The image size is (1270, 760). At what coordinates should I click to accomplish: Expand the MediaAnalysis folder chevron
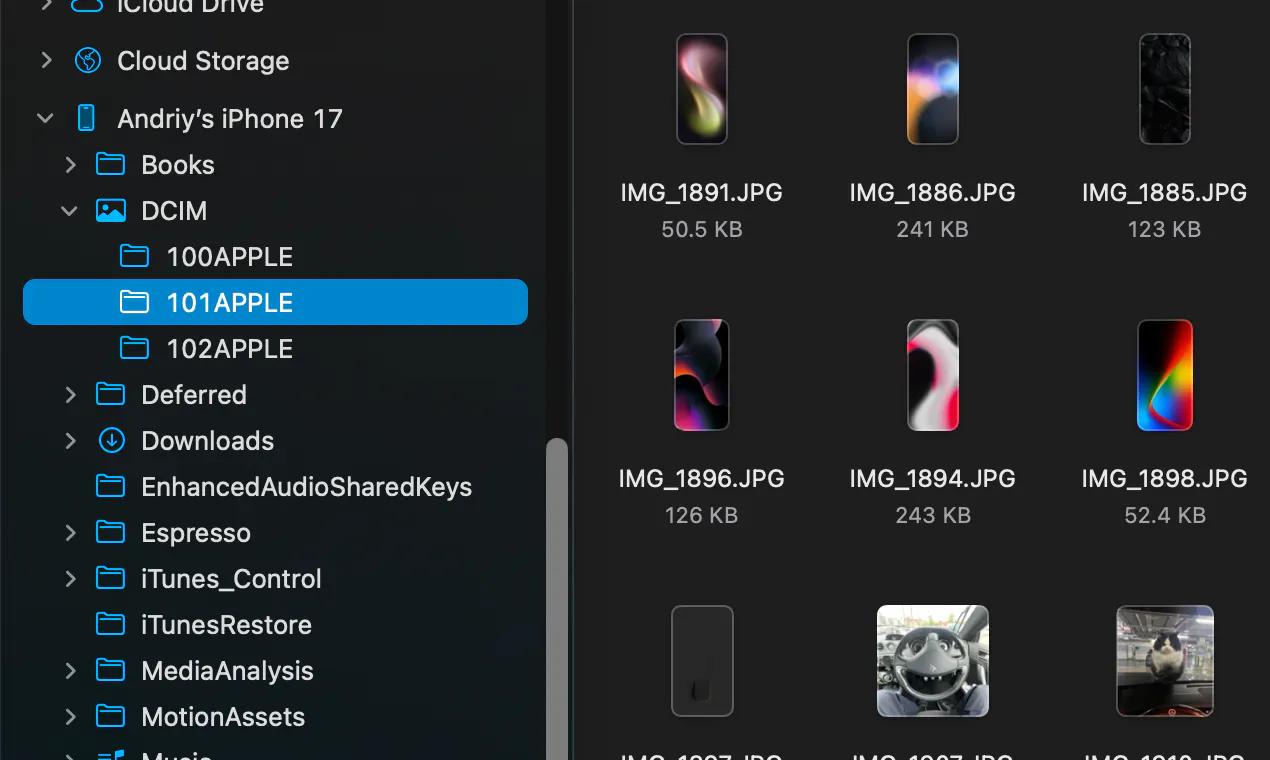pos(70,671)
